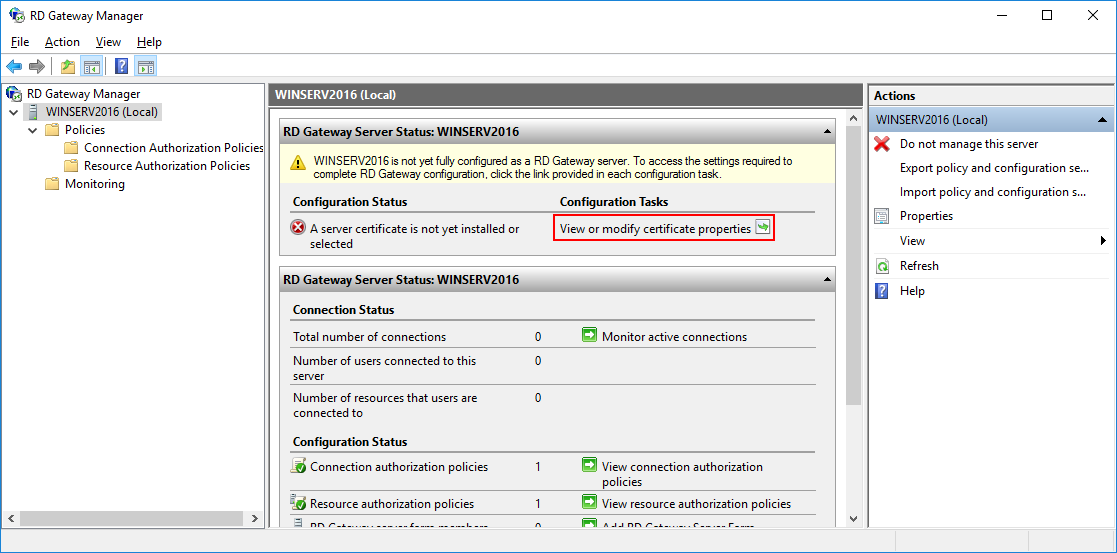The image size is (1117, 553).
Task: Collapse the first RD Gateway Server Status section
Action: click(827, 132)
